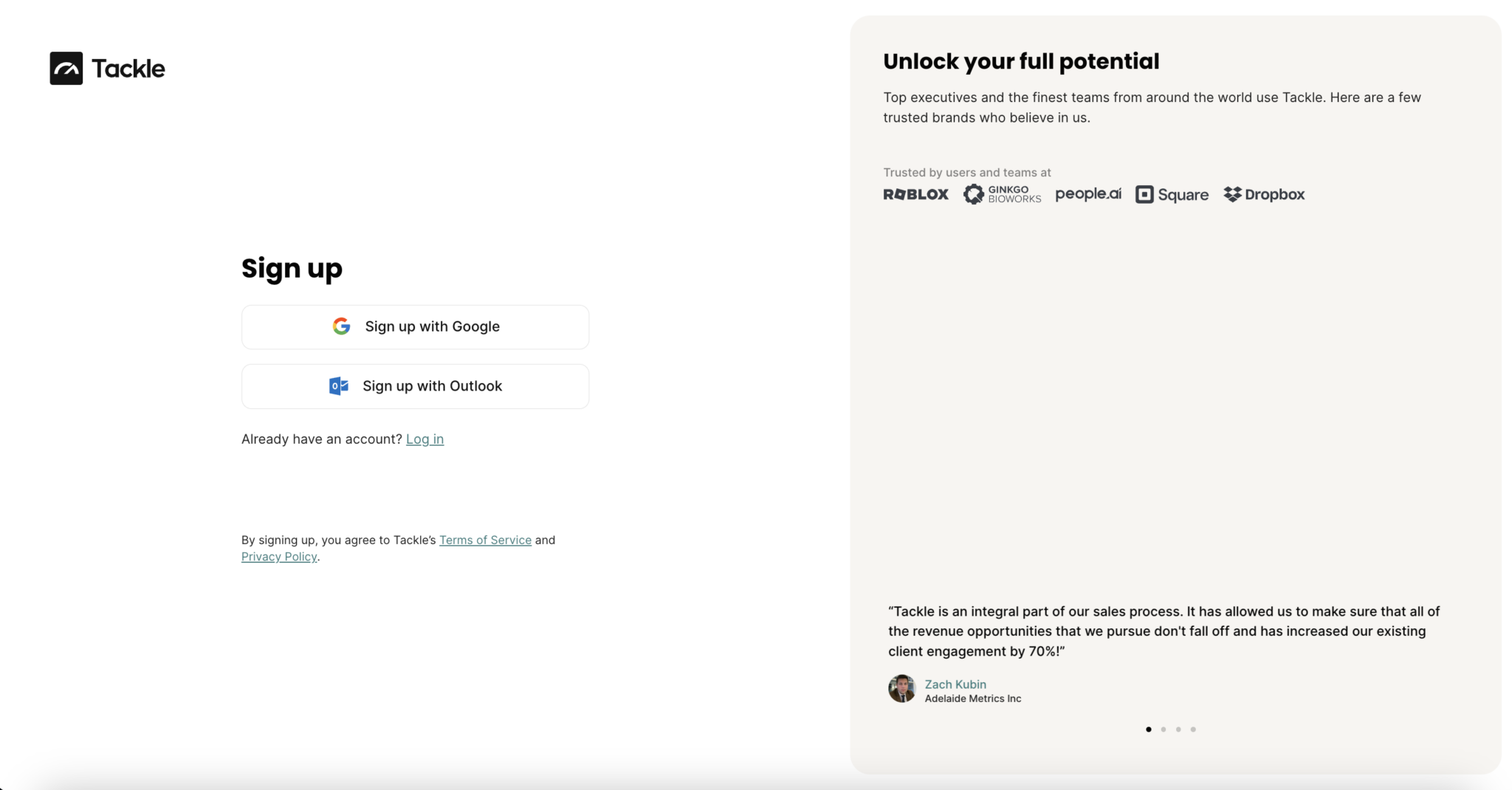Click the people.ai logo
This screenshot has height=790, width=1512.
pos(1088,194)
